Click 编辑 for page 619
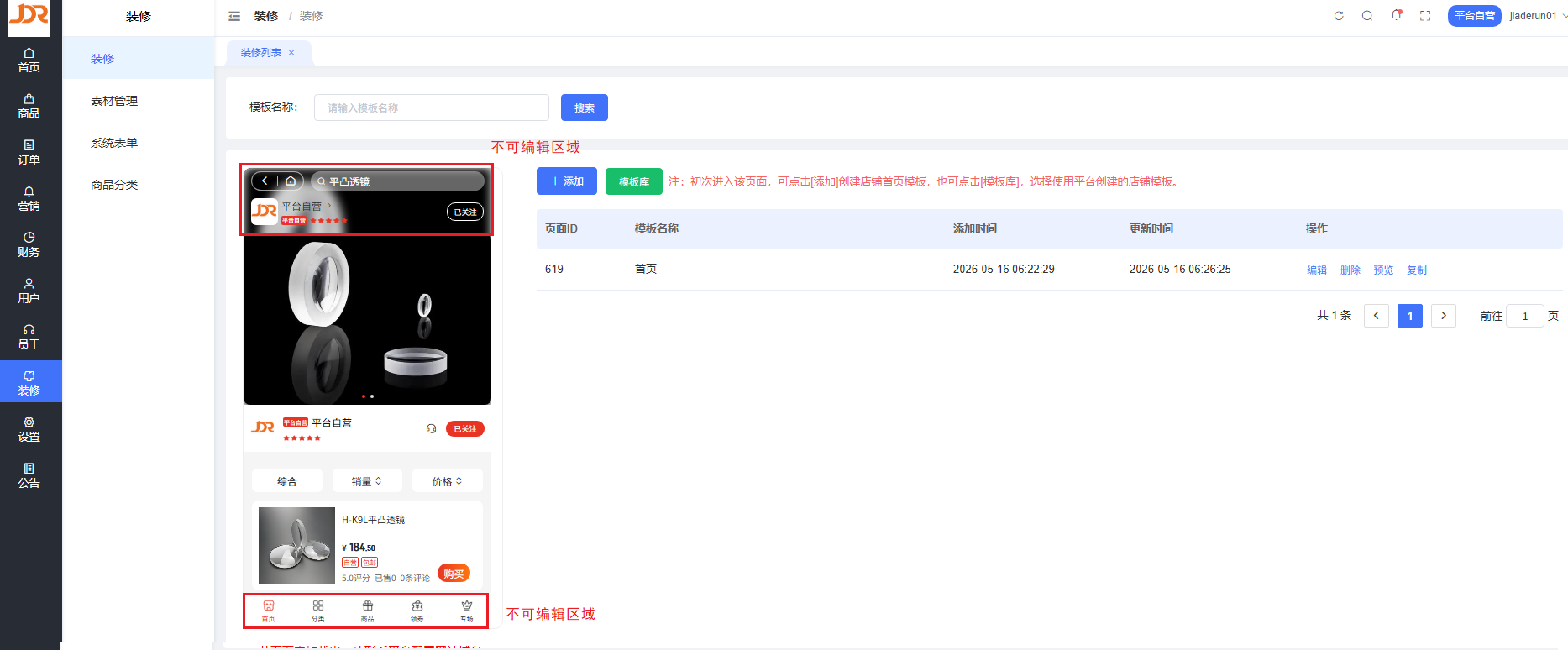The image size is (1568, 650). [x=1317, y=270]
